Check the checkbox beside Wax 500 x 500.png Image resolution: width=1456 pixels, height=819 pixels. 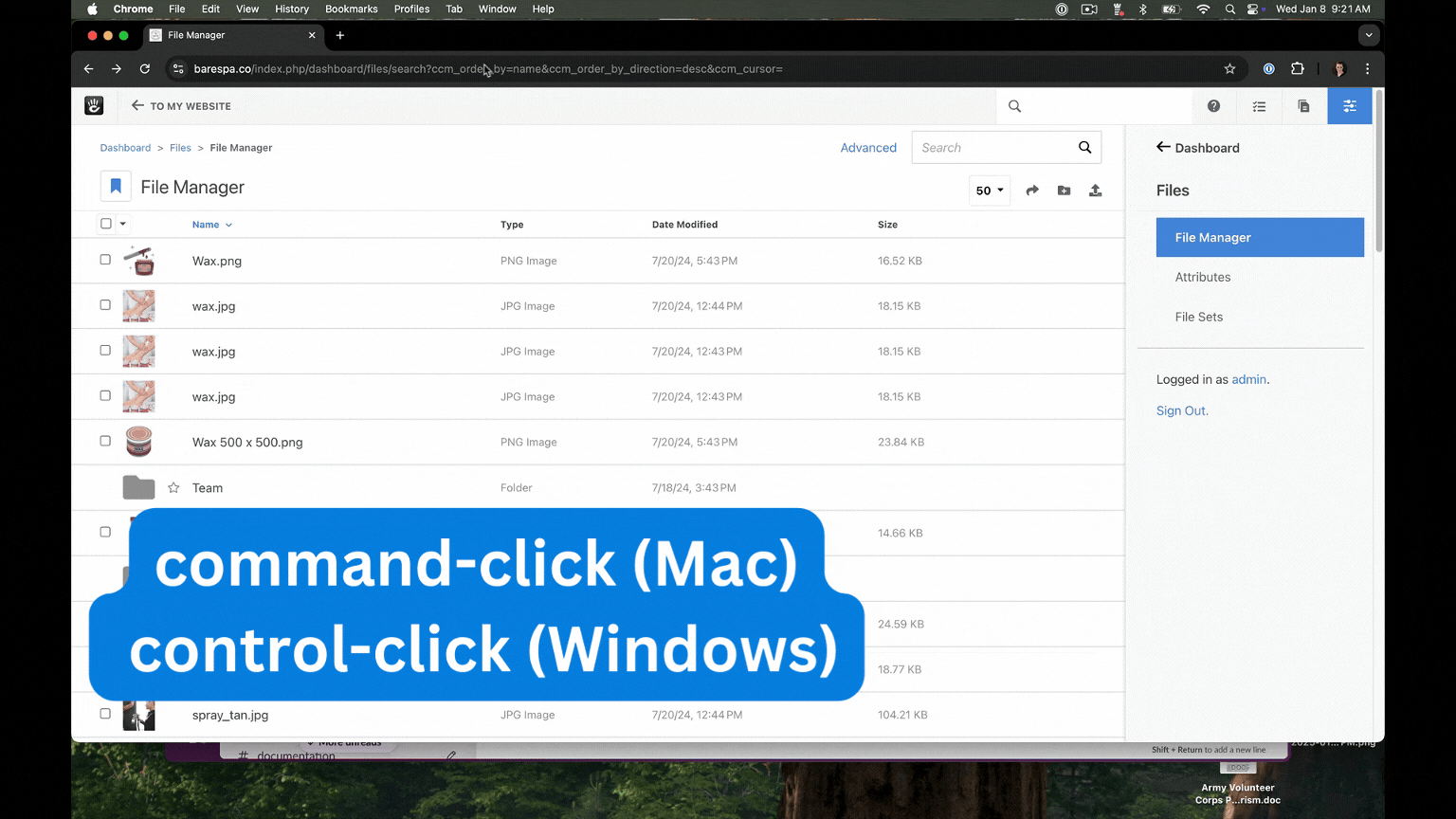[x=105, y=441]
